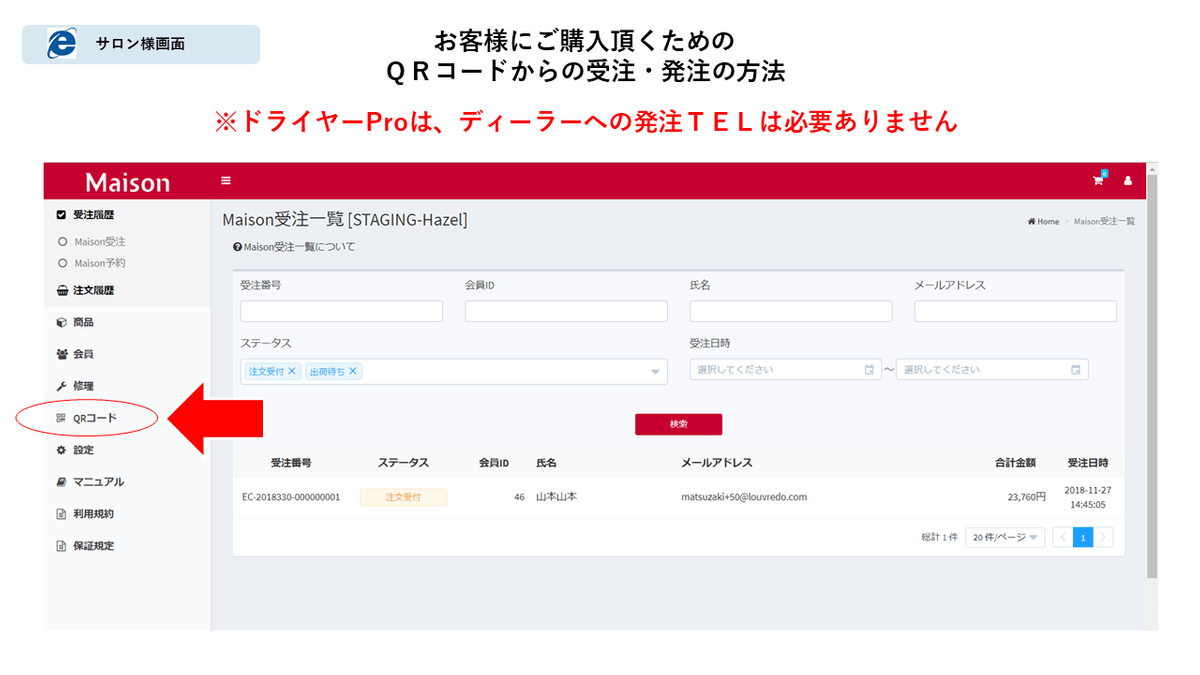Open order EC-2018330-000000001

(291, 497)
